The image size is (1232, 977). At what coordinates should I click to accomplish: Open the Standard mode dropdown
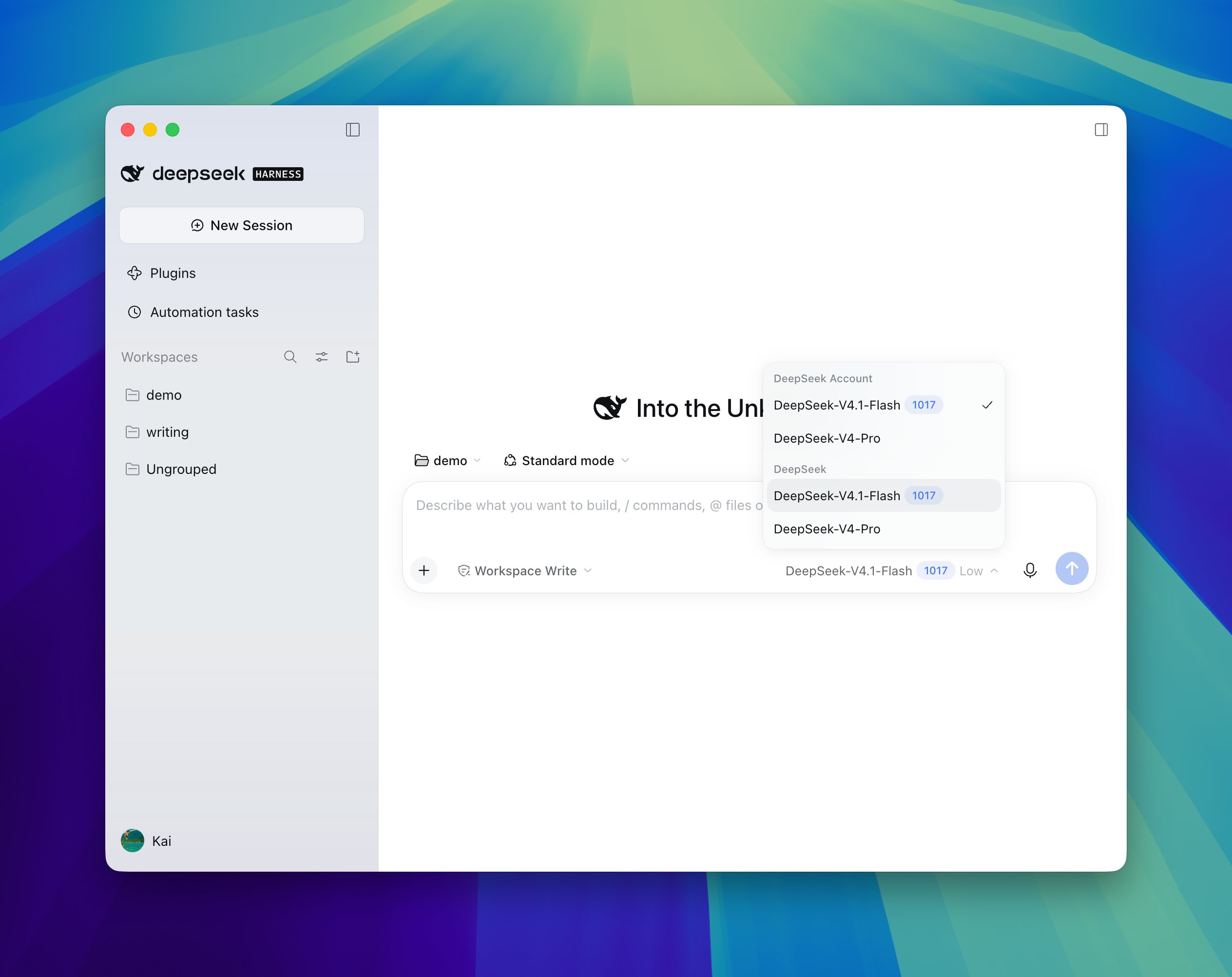(x=566, y=460)
